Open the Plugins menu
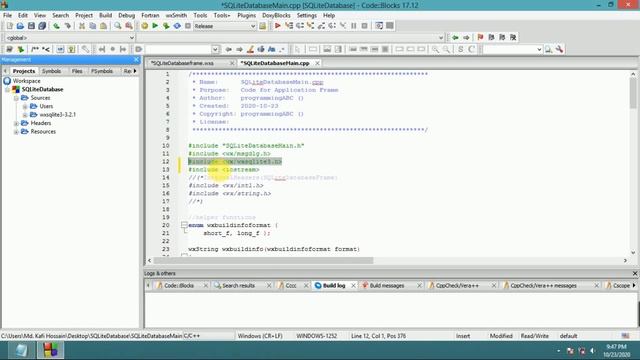The width and height of the screenshot is (640, 360). coord(247,15)
